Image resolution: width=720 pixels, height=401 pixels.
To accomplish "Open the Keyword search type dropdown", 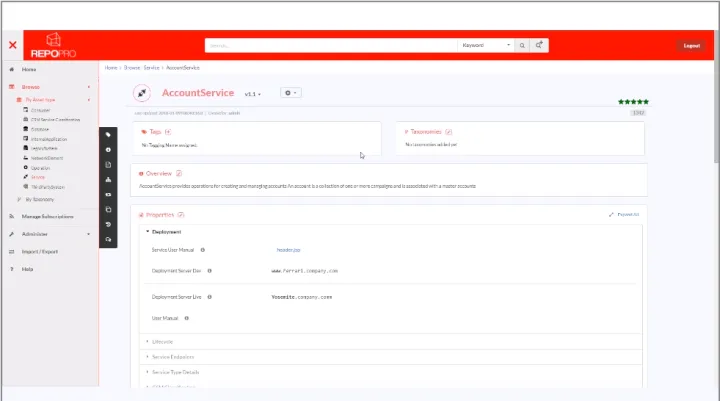I will tap(485, 45).
